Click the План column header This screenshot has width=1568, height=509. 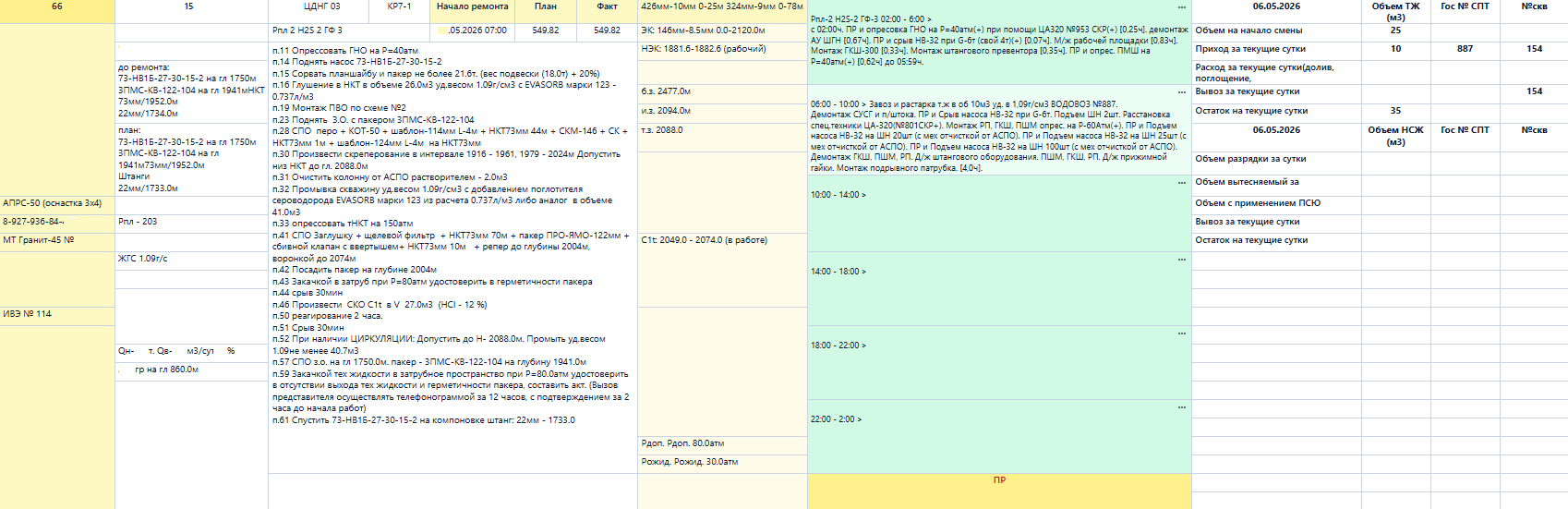point(545,6)
